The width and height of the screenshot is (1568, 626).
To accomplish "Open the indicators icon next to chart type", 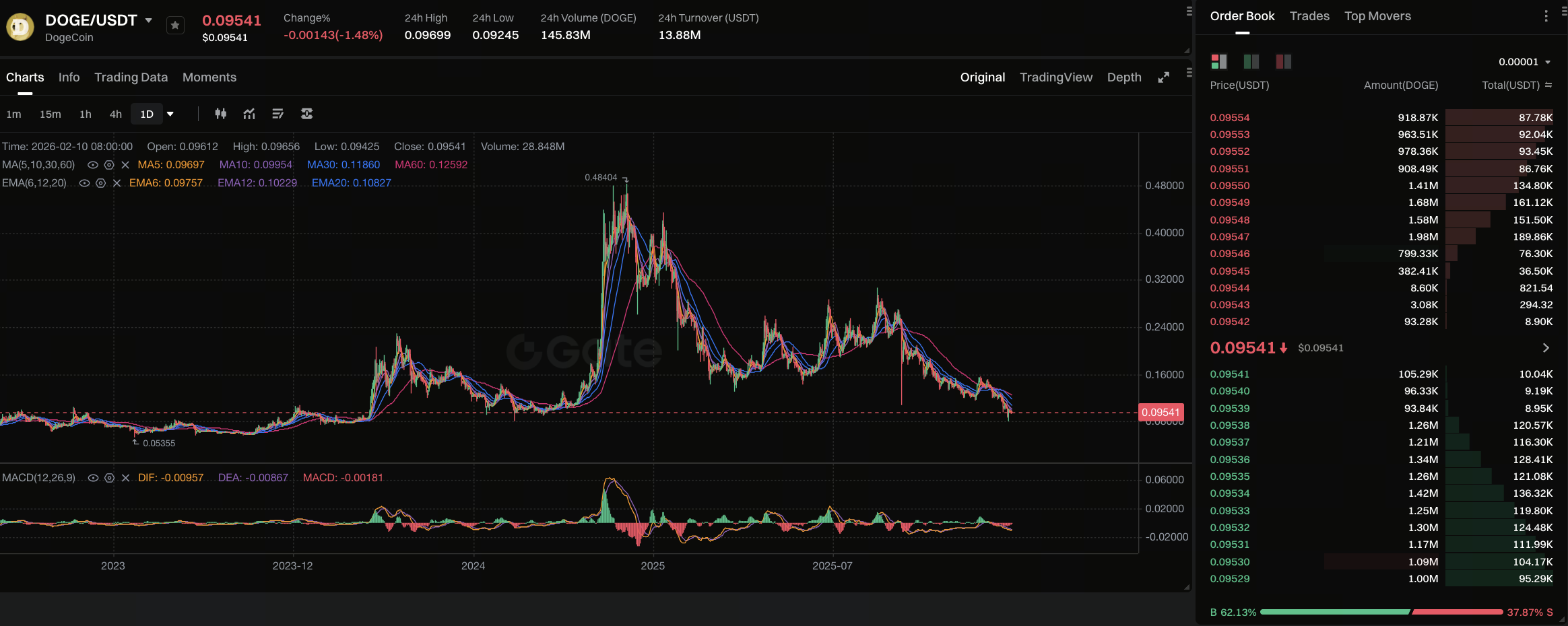I will [x=249, y=114].
